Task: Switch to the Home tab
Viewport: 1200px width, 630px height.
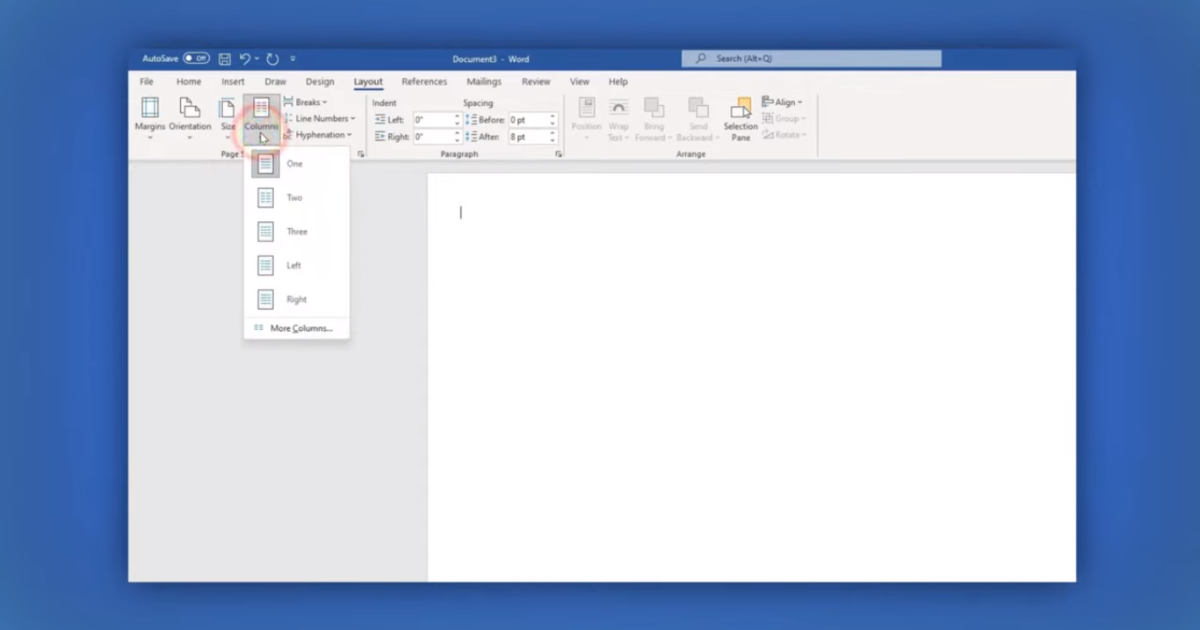Action: pos(188,82)
